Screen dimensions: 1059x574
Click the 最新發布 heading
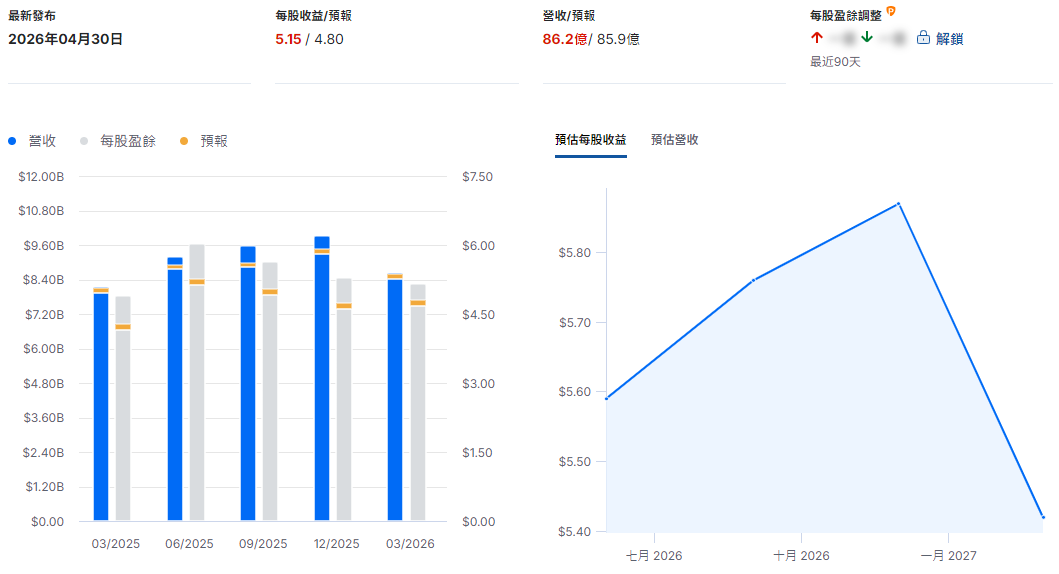(32, 16)
